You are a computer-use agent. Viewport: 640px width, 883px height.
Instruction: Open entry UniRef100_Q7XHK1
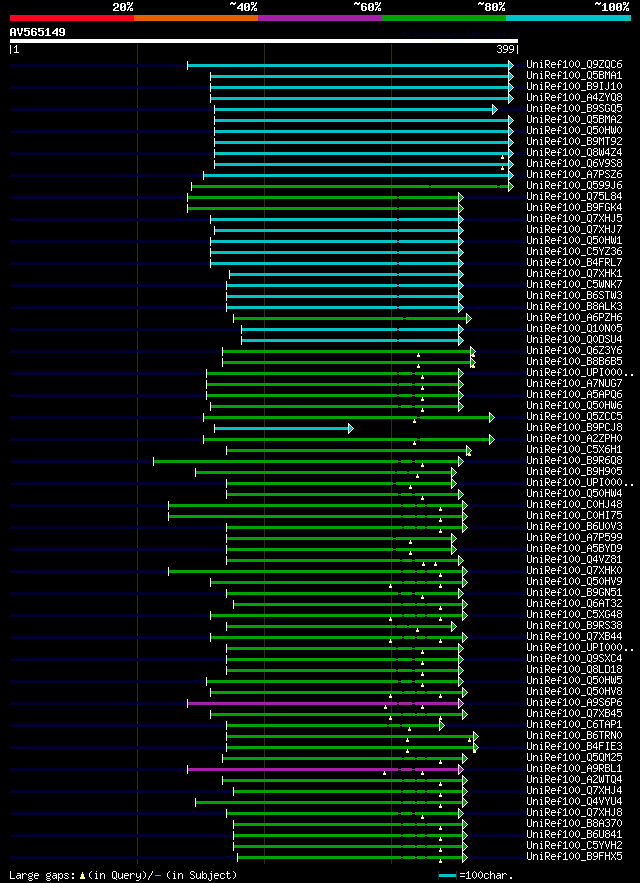(575, 274)
